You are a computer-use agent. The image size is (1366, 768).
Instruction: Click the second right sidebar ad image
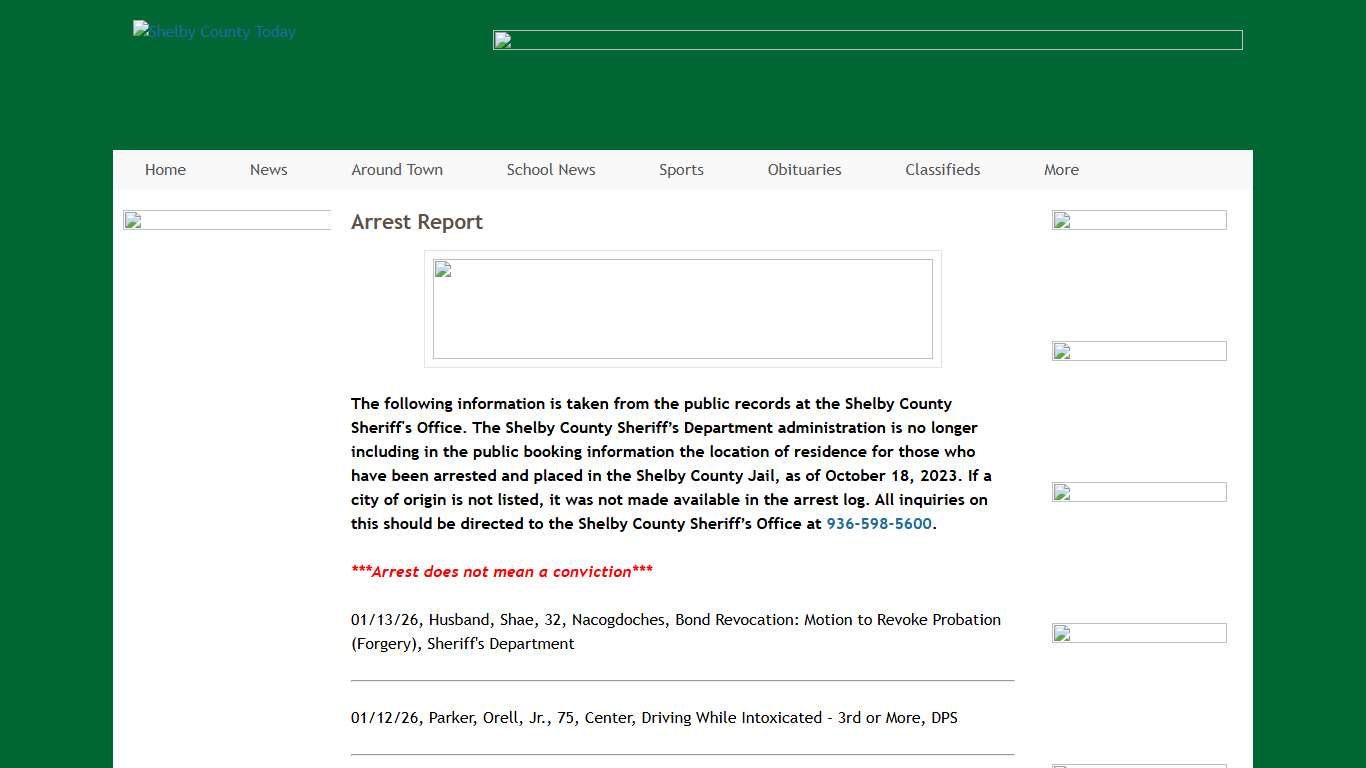click(x=1139, y=351)
